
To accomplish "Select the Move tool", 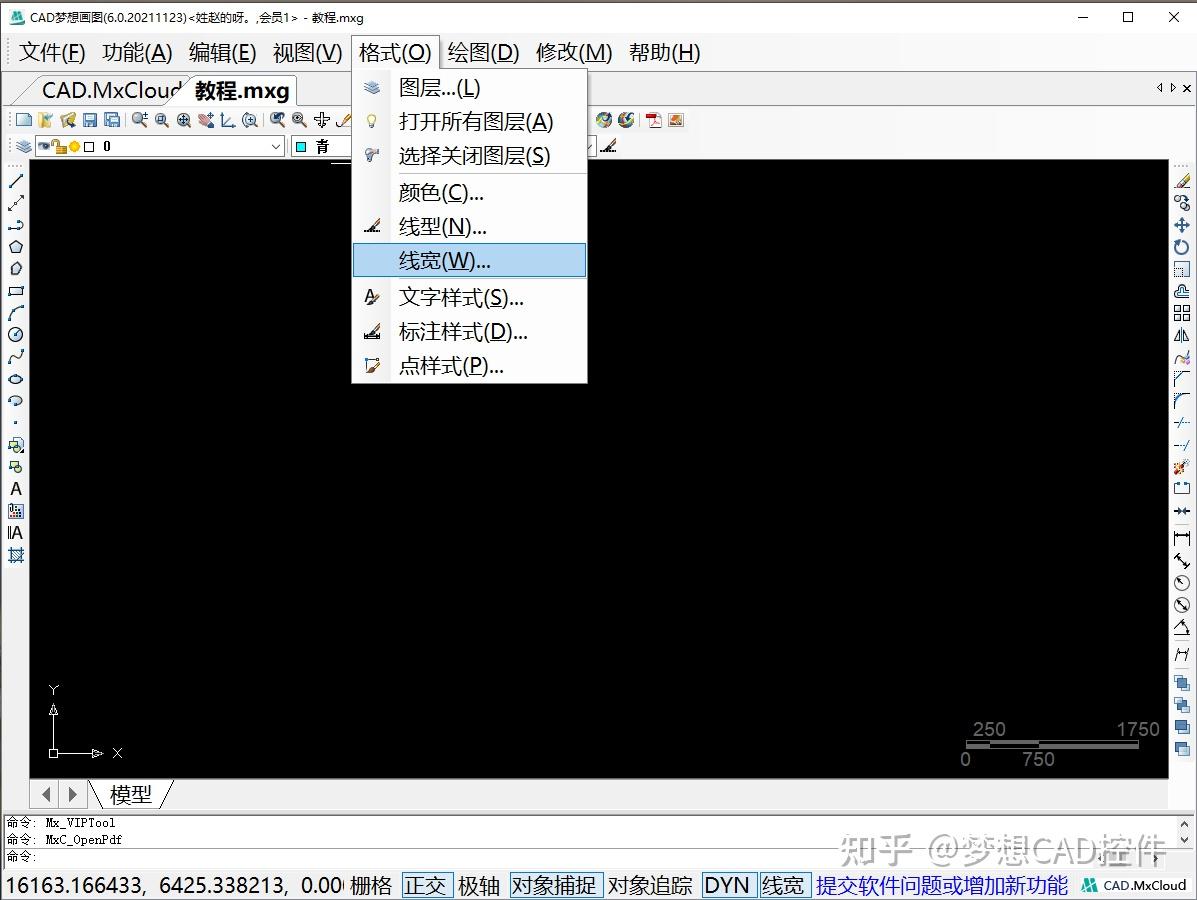I will click(x=1182, y=225).
